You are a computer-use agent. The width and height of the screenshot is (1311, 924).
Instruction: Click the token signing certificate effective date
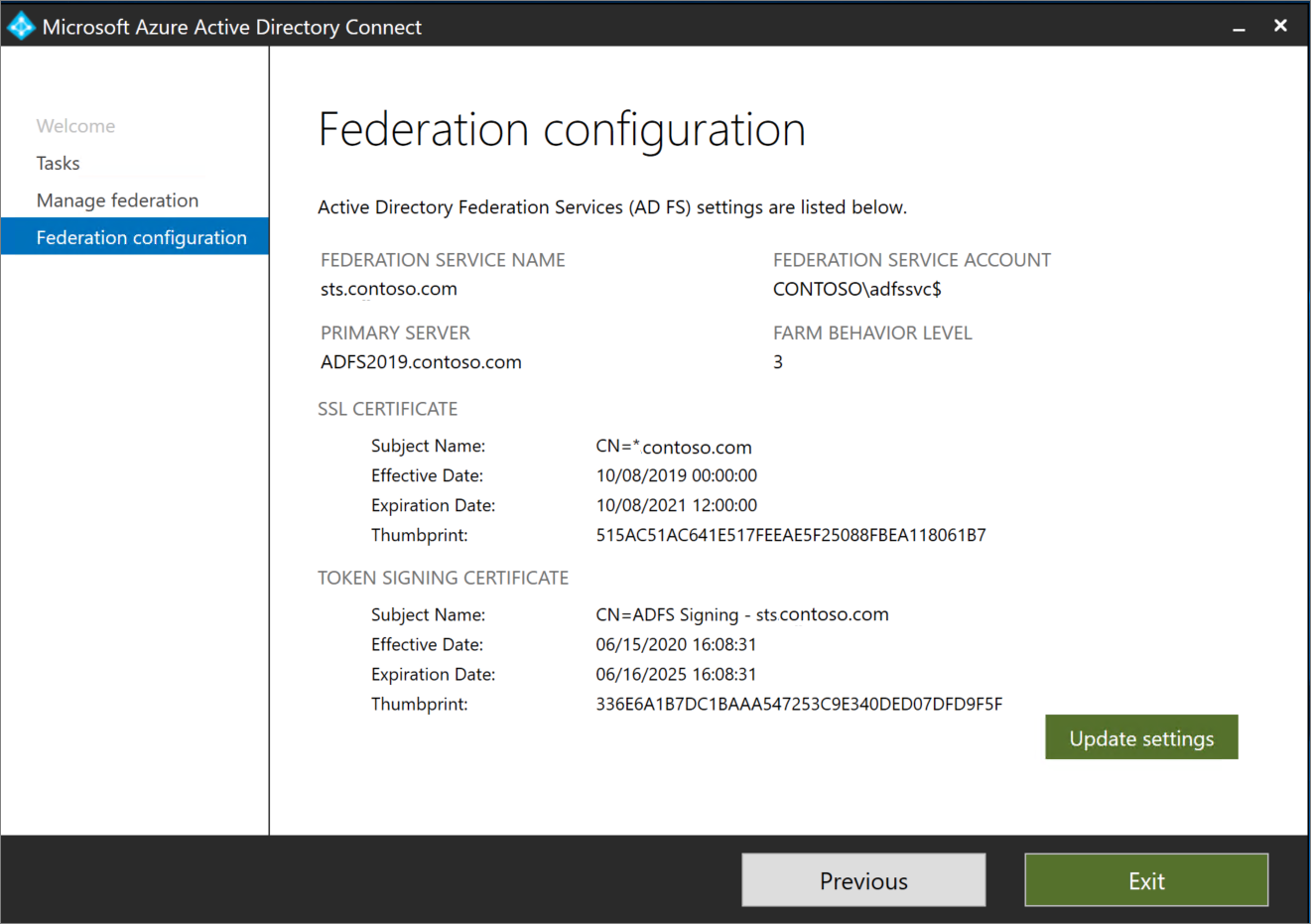[676, 644]
